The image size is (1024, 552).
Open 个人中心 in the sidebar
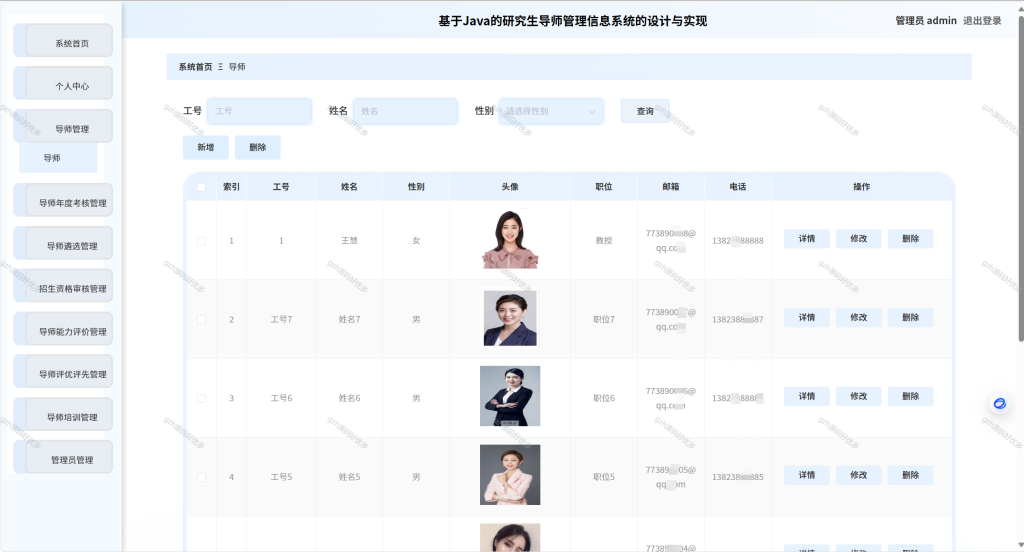point(69,83)
